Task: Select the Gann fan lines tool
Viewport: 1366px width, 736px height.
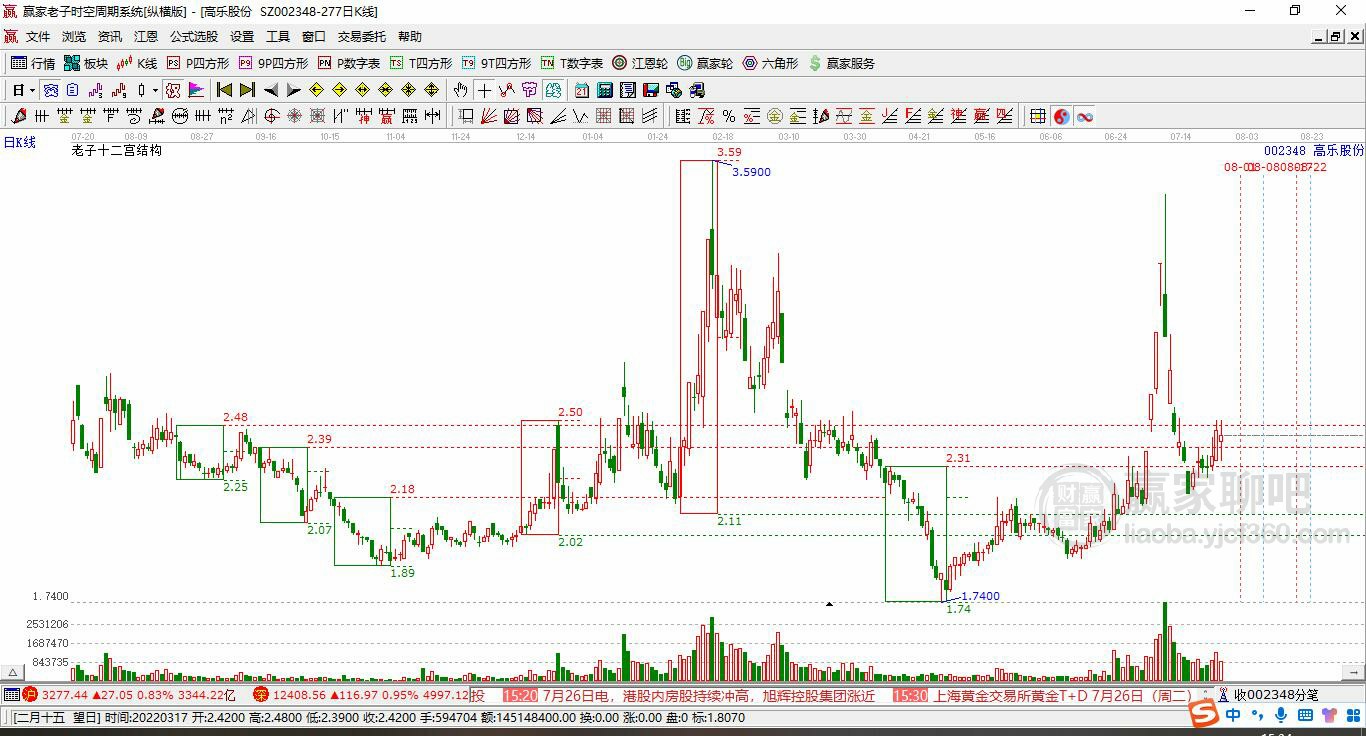Action: [489, 116]
